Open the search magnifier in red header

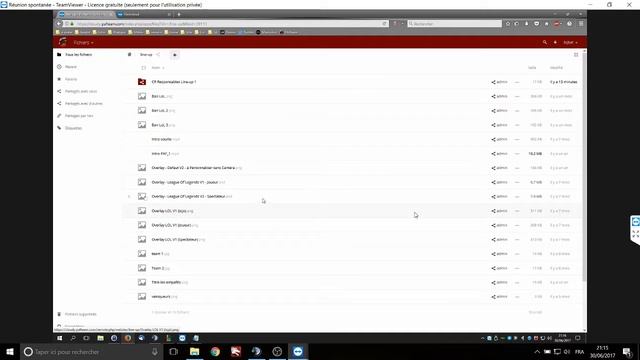(x=544, y=42)
